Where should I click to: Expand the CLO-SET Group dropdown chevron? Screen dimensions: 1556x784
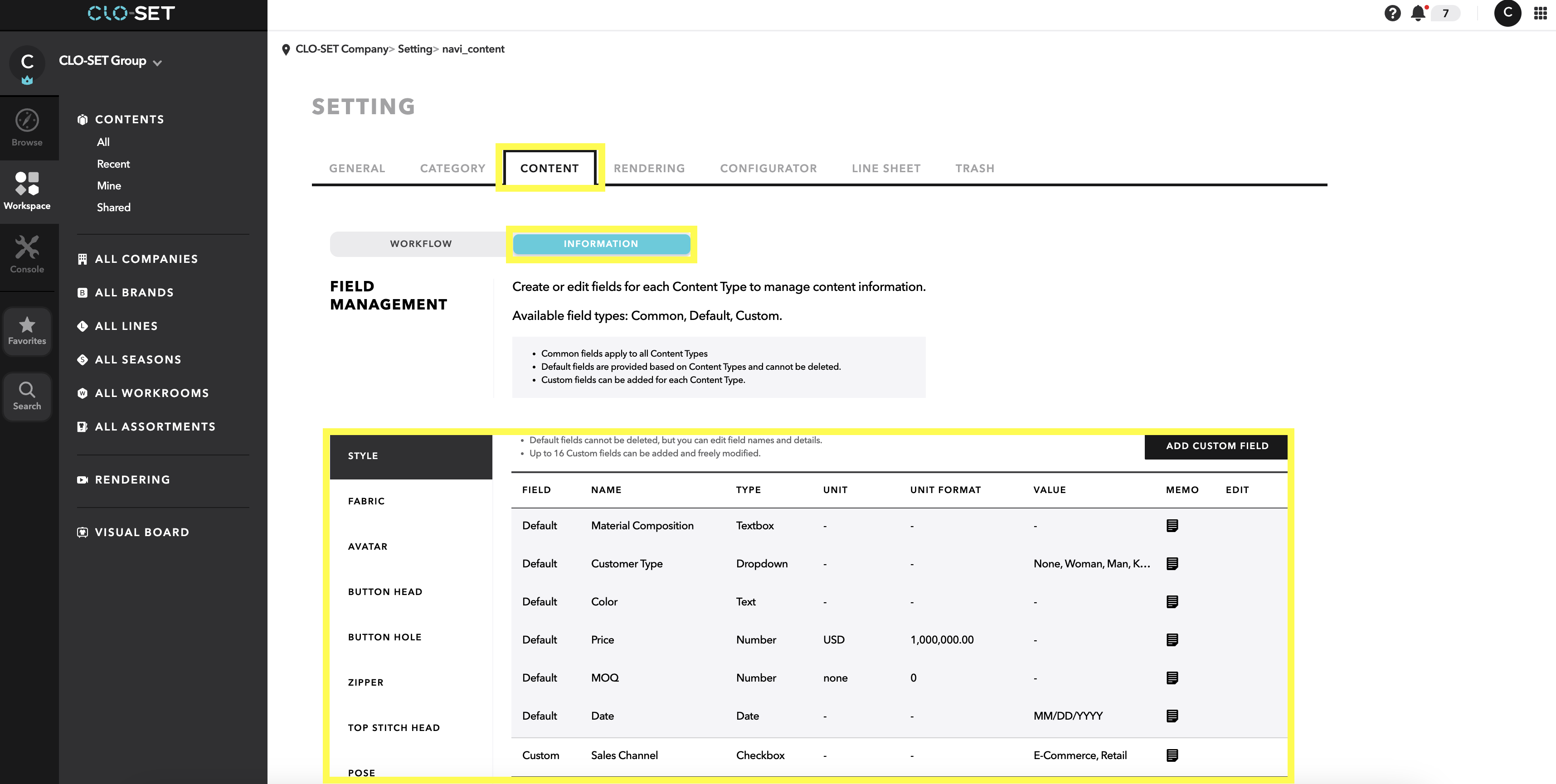pos(157,63)
